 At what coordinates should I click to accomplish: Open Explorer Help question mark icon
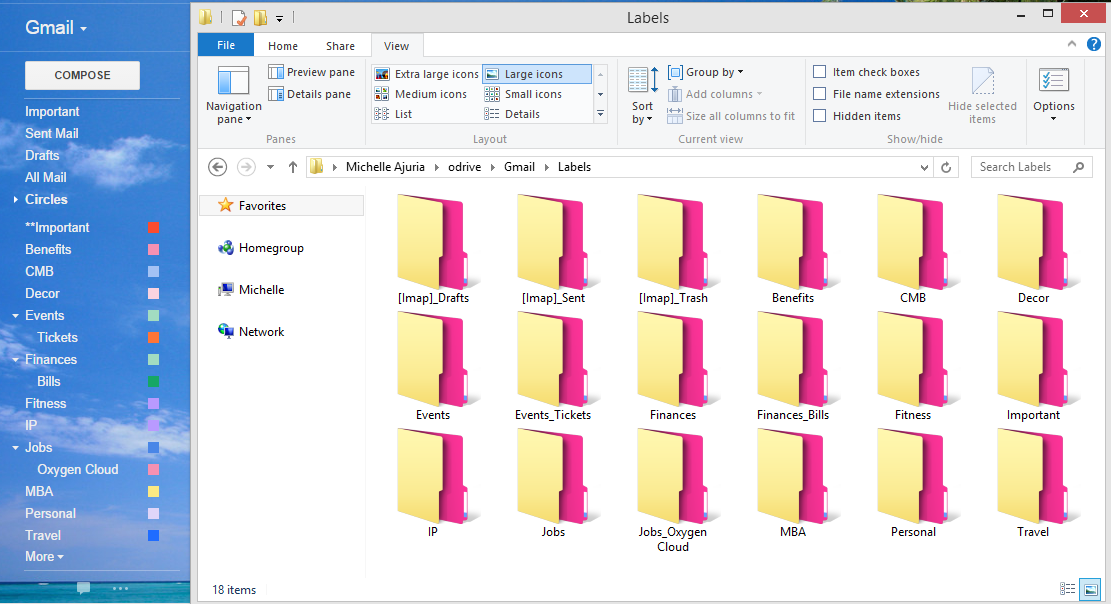click(x=1094, y=44)
